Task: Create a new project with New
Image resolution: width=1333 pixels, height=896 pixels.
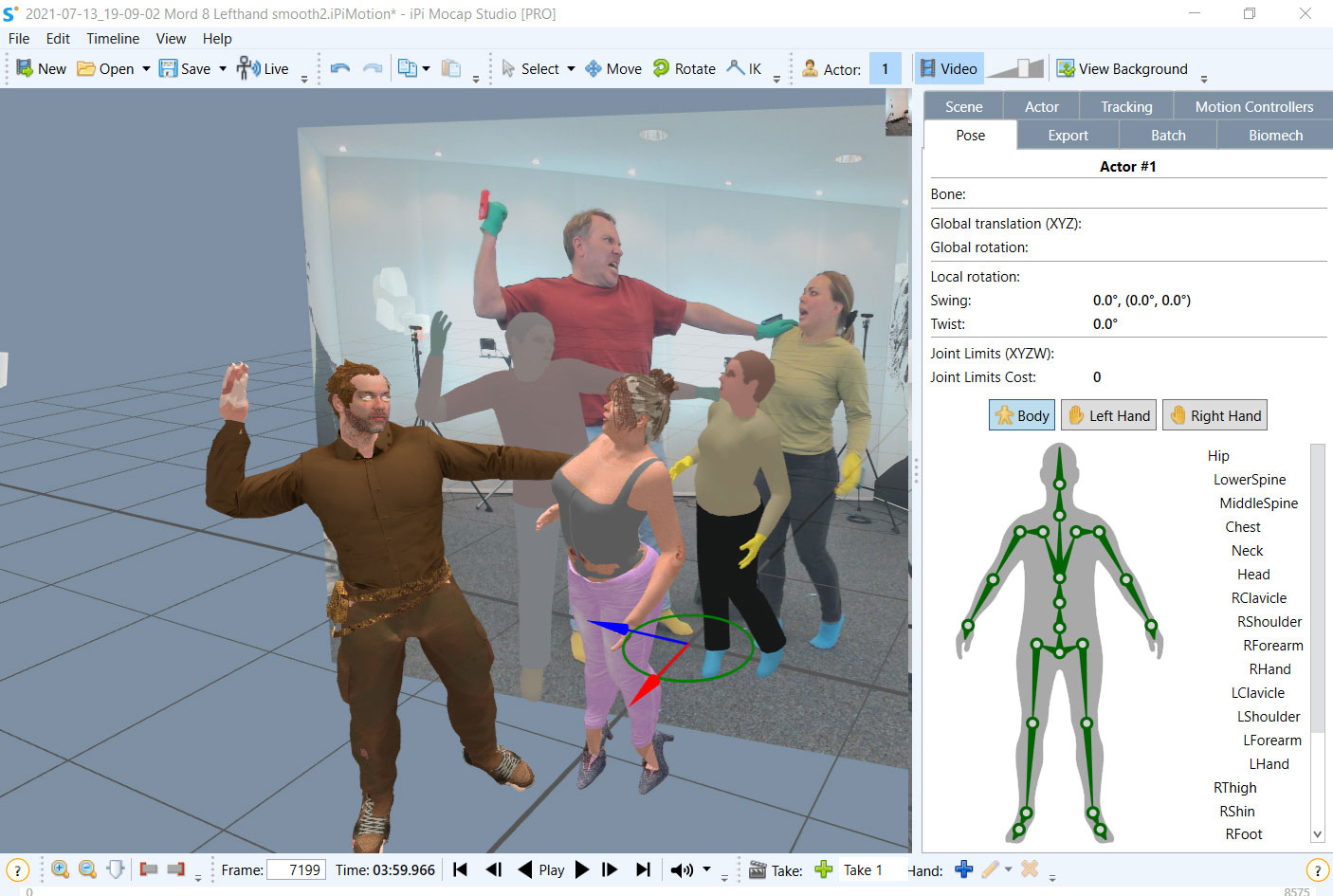Action: tap(41, 68)
